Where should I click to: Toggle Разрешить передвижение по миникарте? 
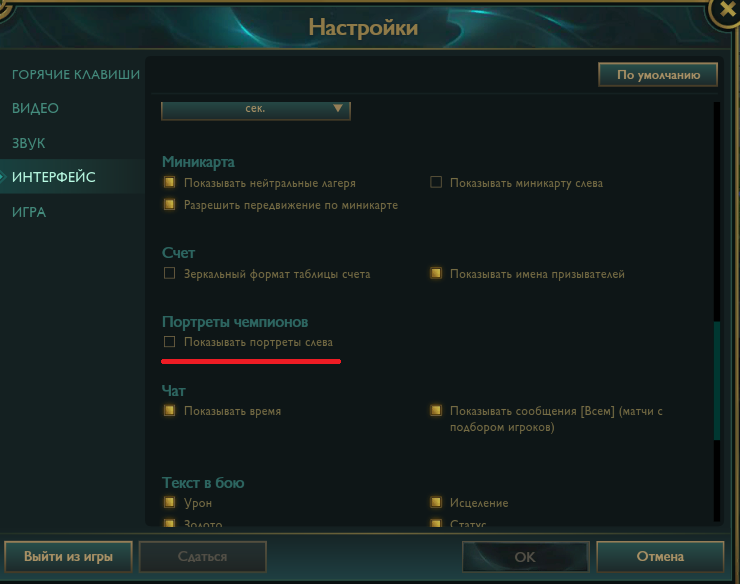coord(169,204)
